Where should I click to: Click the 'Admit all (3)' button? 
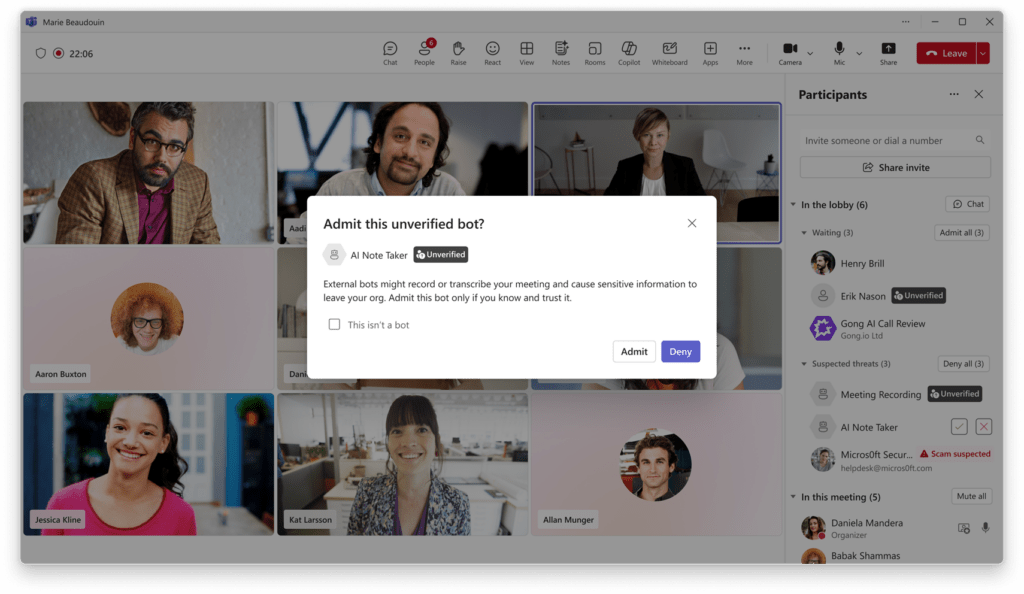(962, 233)
